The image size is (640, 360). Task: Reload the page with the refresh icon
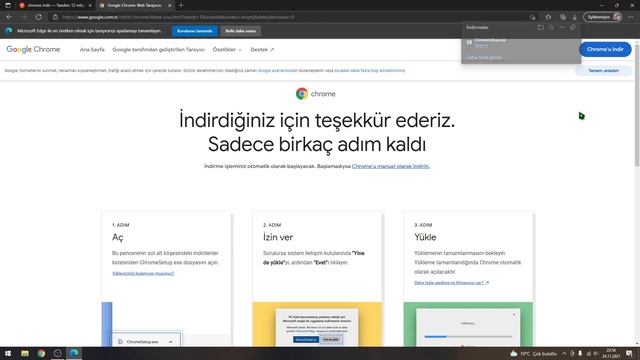click(38, 17)
